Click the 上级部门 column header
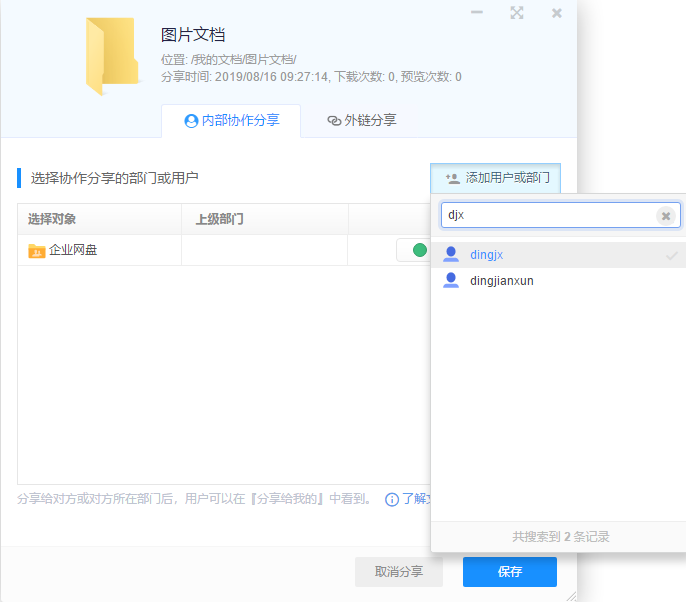Viewport: 686px width, 602px height. point(265,219)
